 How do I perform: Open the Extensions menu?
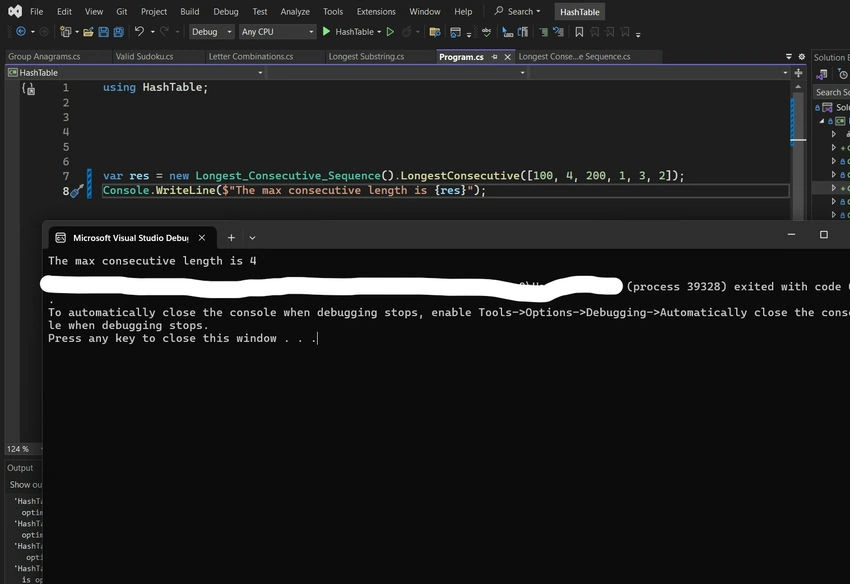tap(376, 11)
